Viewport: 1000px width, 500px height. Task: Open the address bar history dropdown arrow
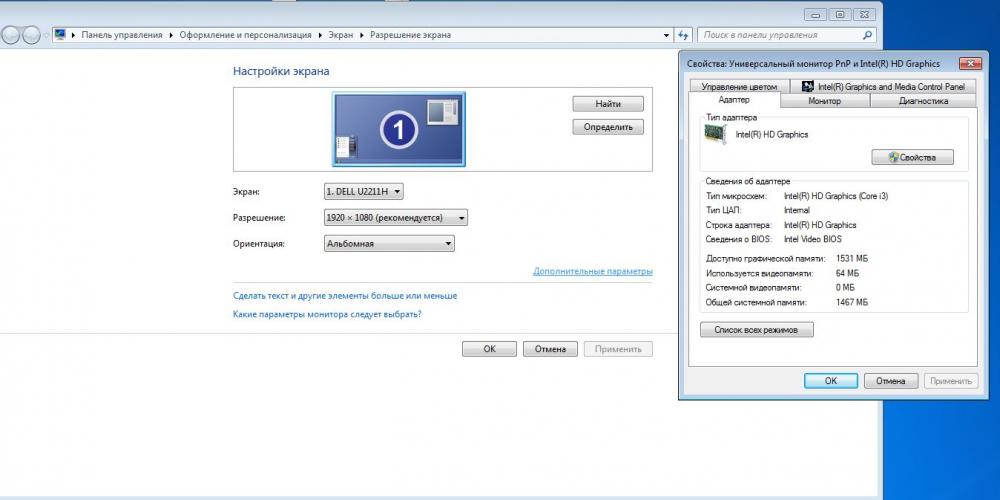pos(667,35)
